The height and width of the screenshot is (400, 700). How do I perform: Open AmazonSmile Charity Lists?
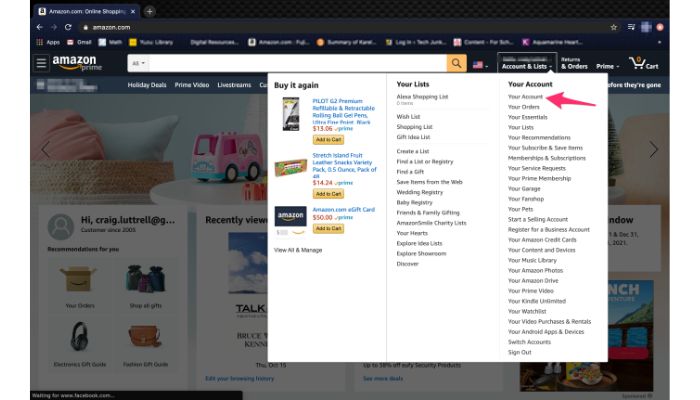(x=431, y=223)
